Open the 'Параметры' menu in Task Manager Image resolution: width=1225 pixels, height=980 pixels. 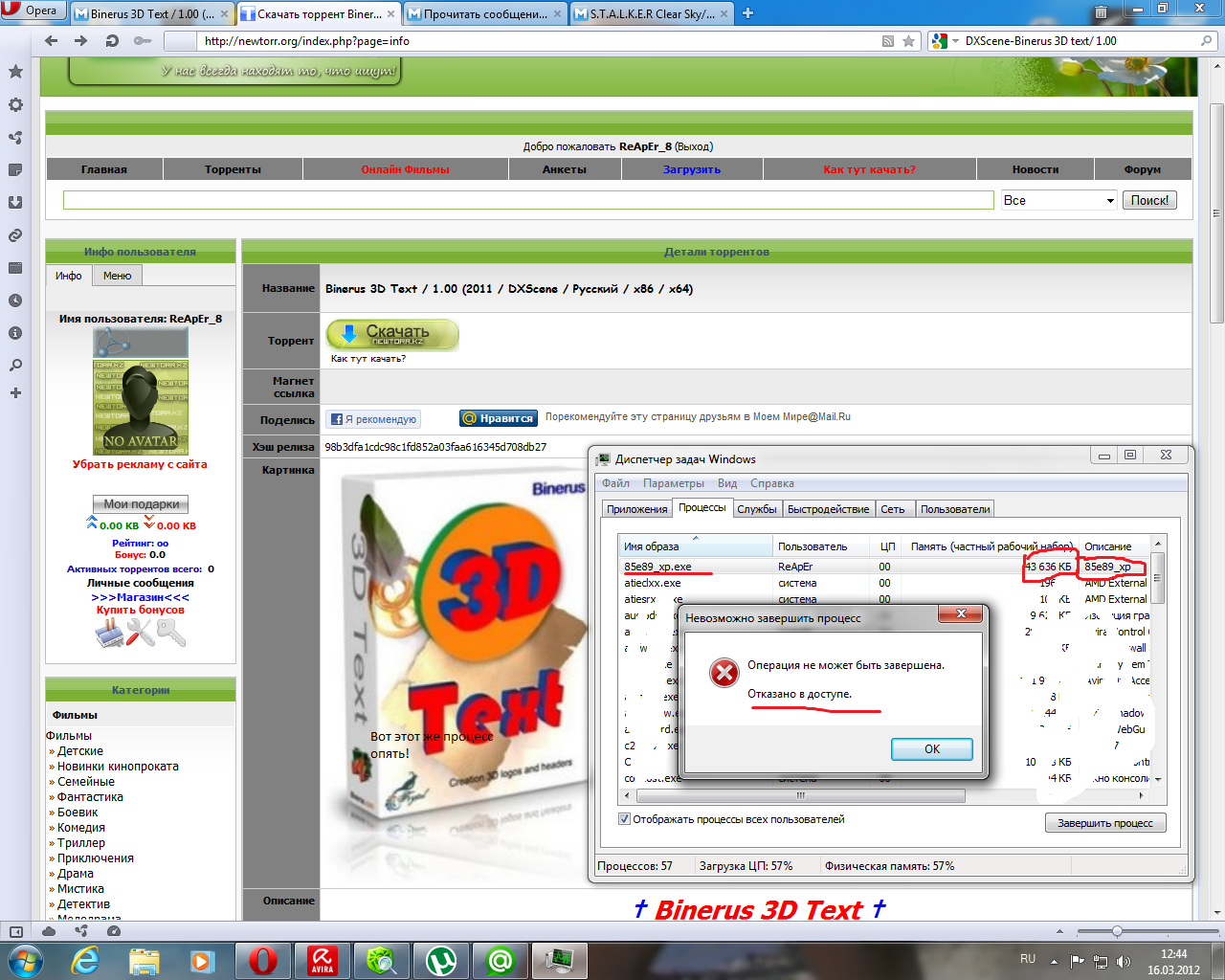point(674,483)
